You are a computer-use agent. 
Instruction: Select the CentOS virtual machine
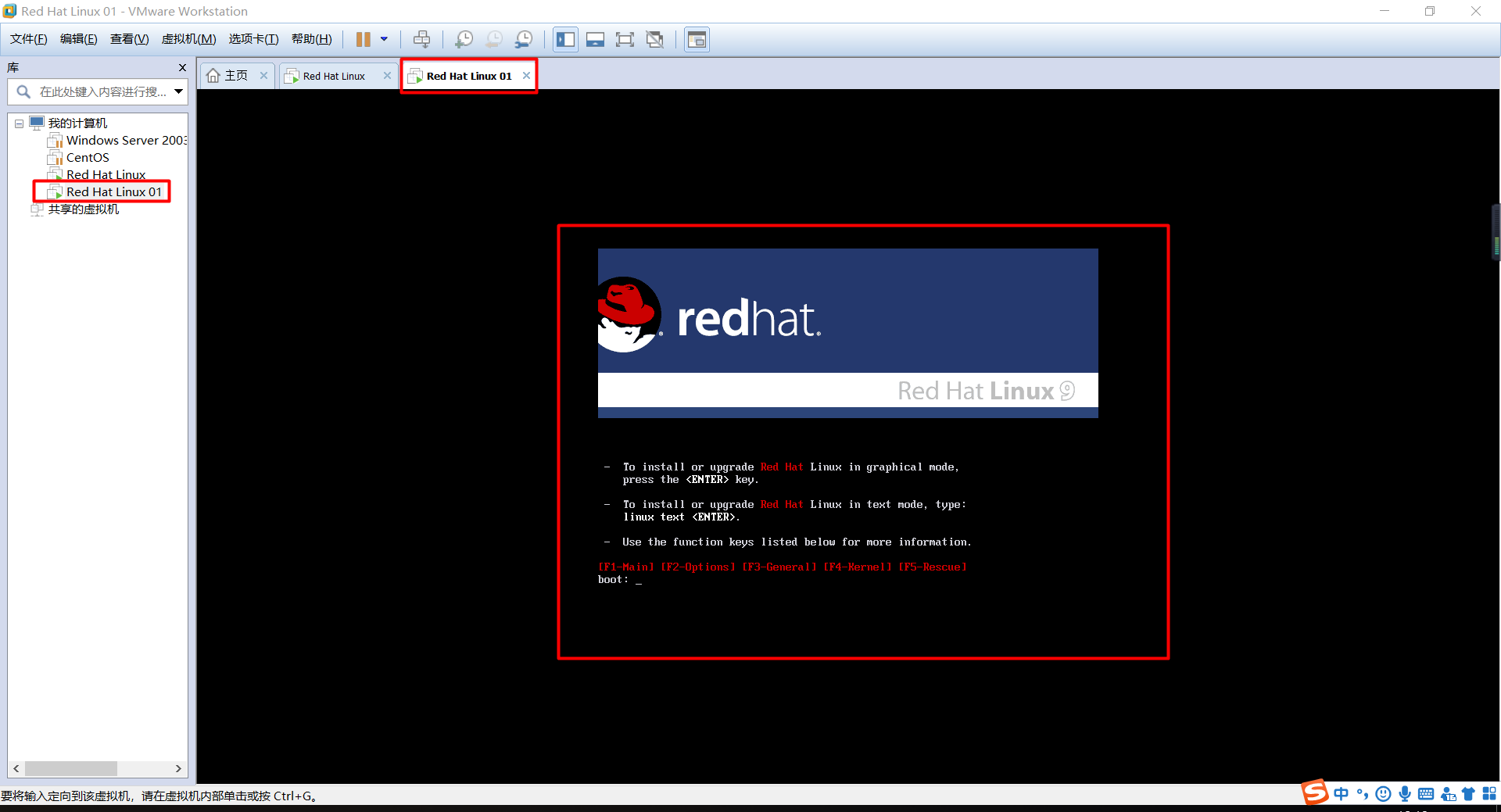point(88,158)
